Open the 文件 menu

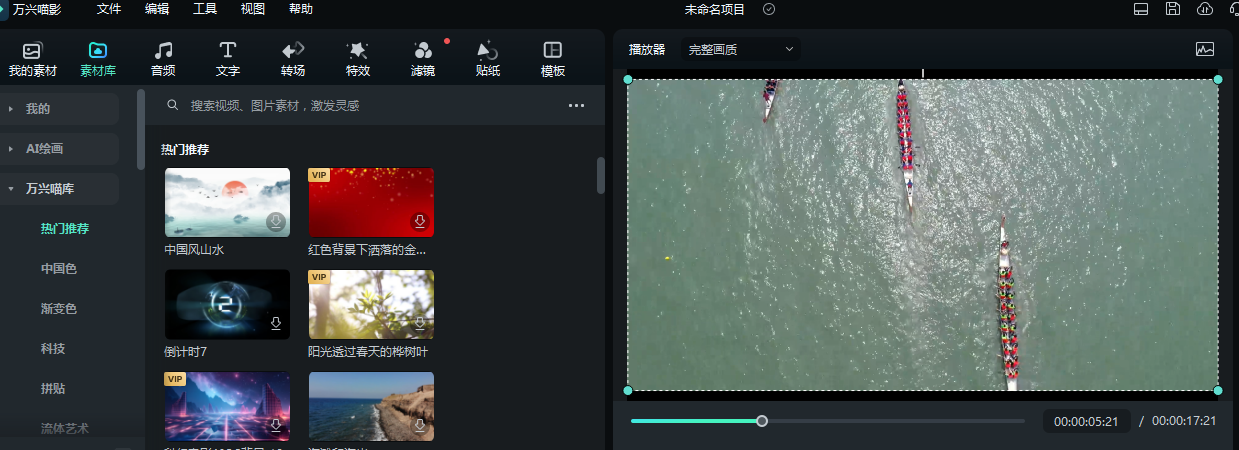point(109,9)
